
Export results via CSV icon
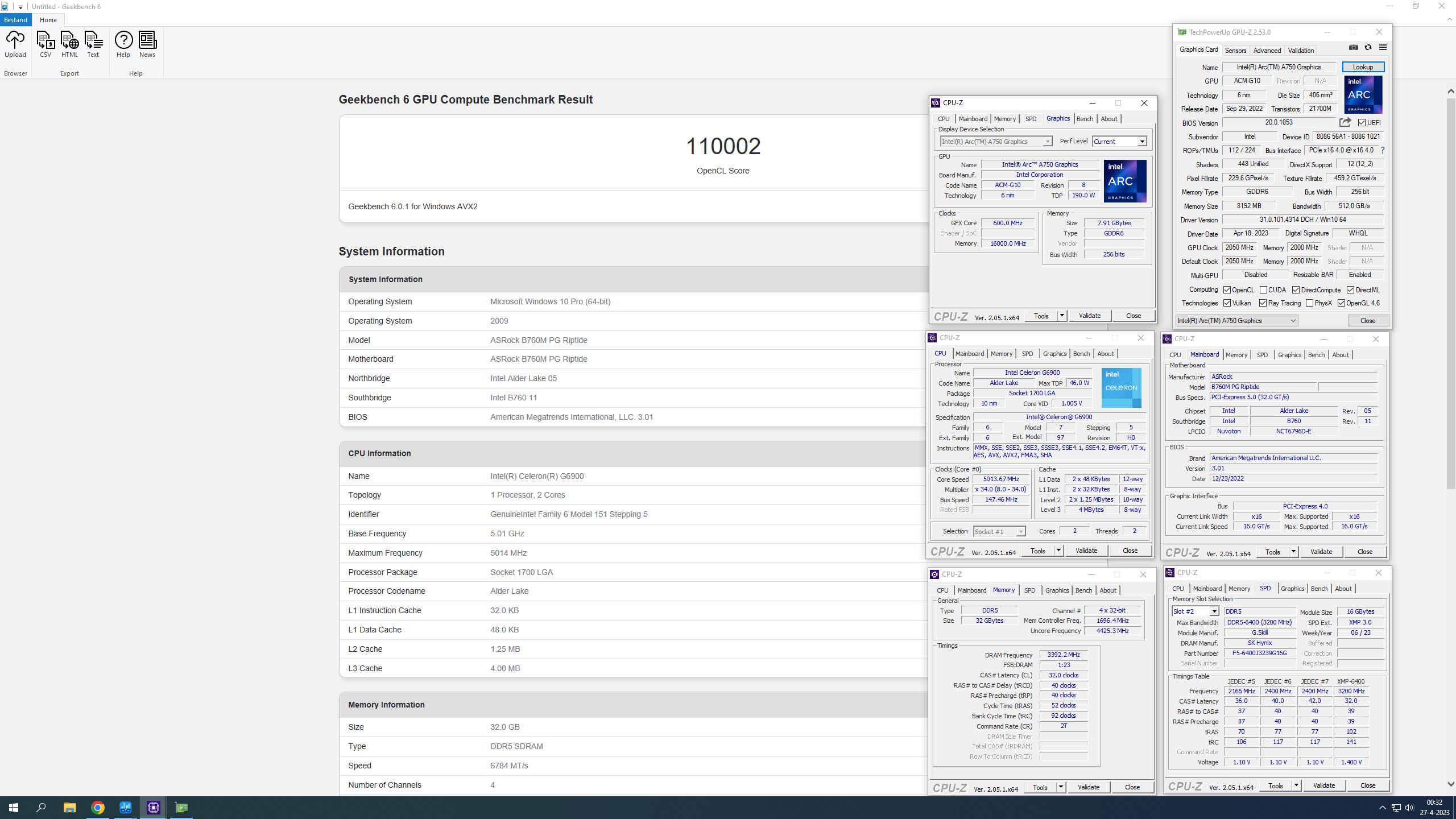(x=45, y=44)
